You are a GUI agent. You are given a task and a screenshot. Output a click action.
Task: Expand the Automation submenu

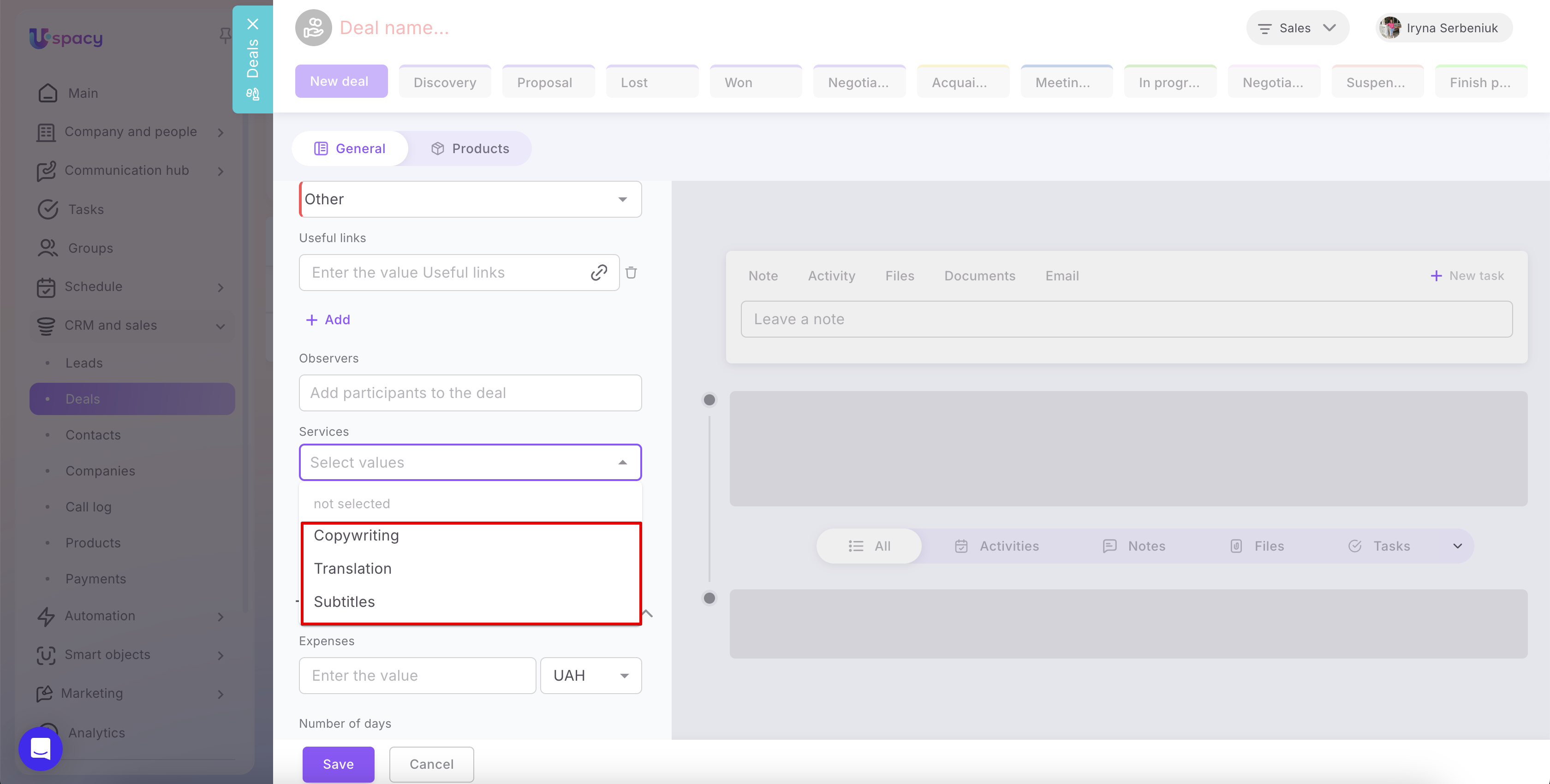click(221, 617)
